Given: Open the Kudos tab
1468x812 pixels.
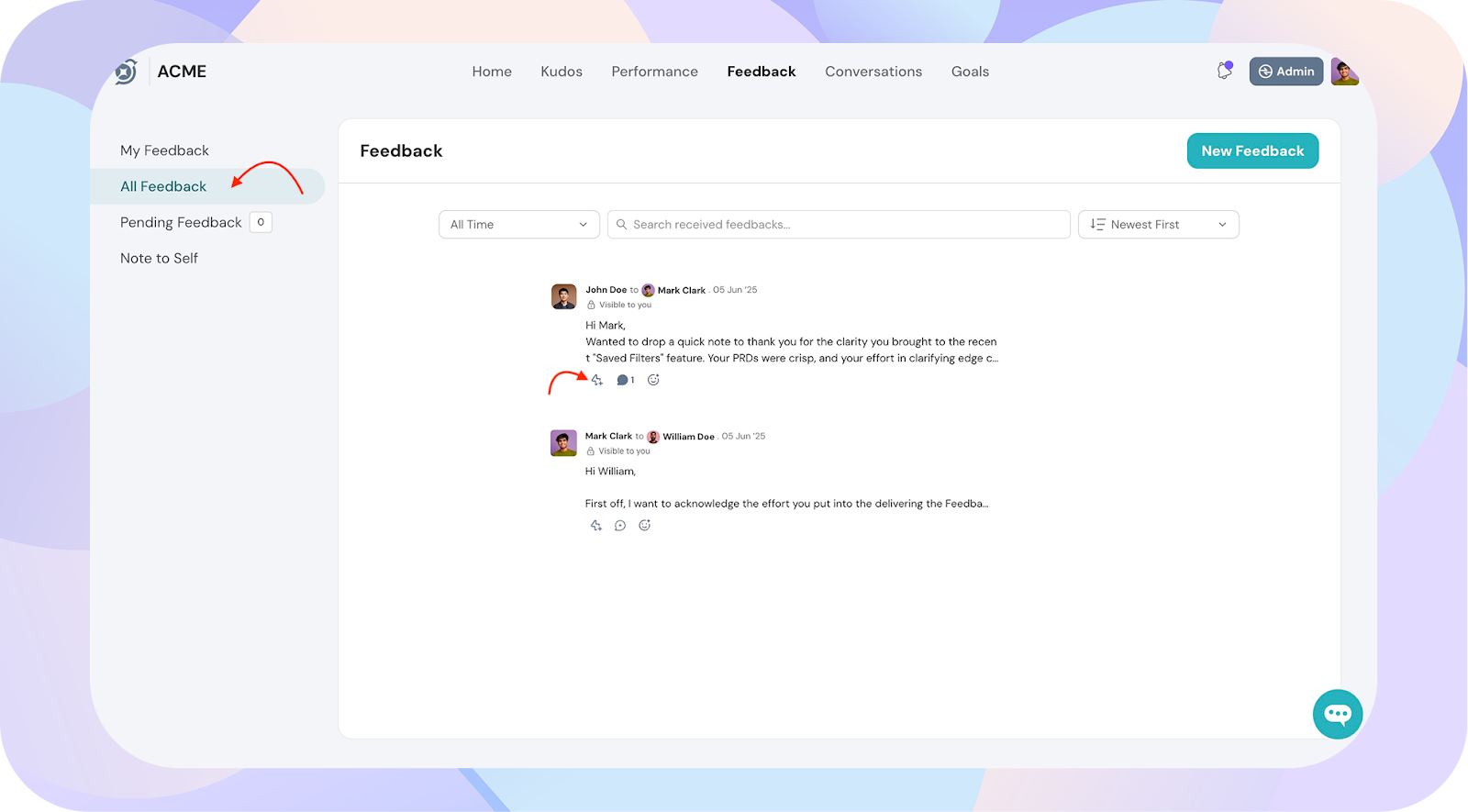Looking at the screenshot, I should tap(562, 72).
